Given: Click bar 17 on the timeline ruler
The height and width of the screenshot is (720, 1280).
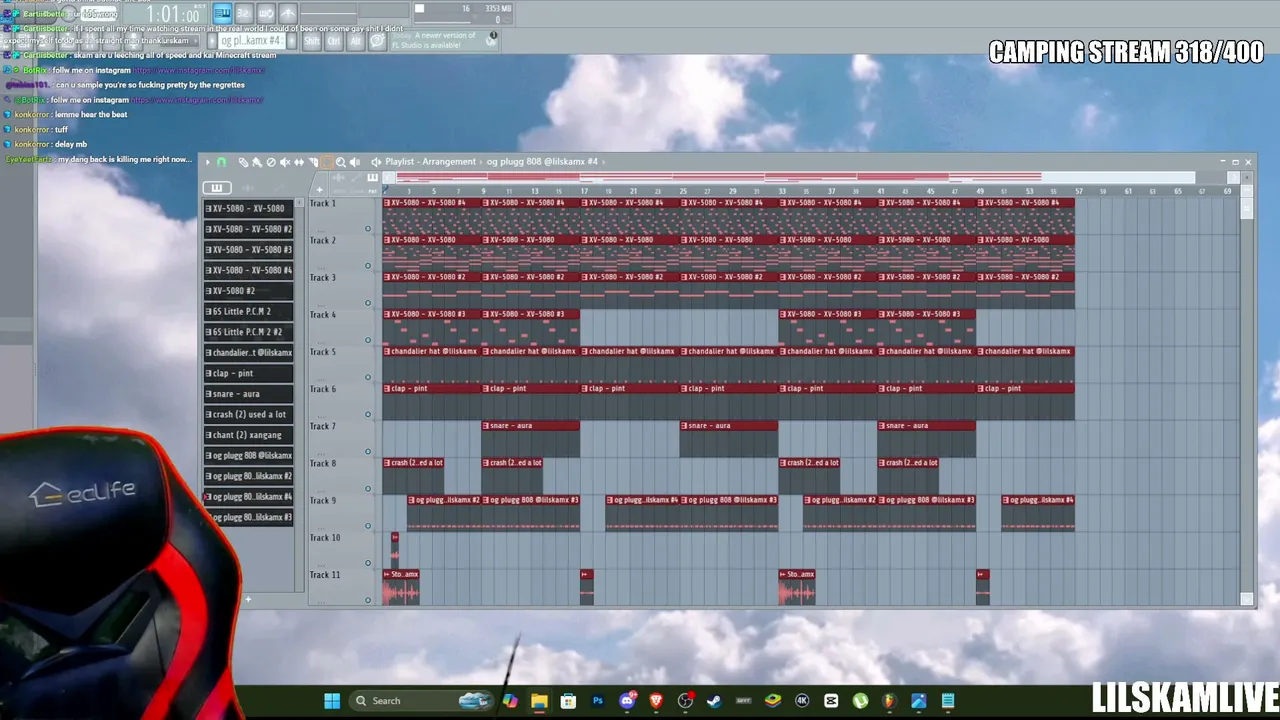Looking at the screenshot, I should click(x=584, y=191).
